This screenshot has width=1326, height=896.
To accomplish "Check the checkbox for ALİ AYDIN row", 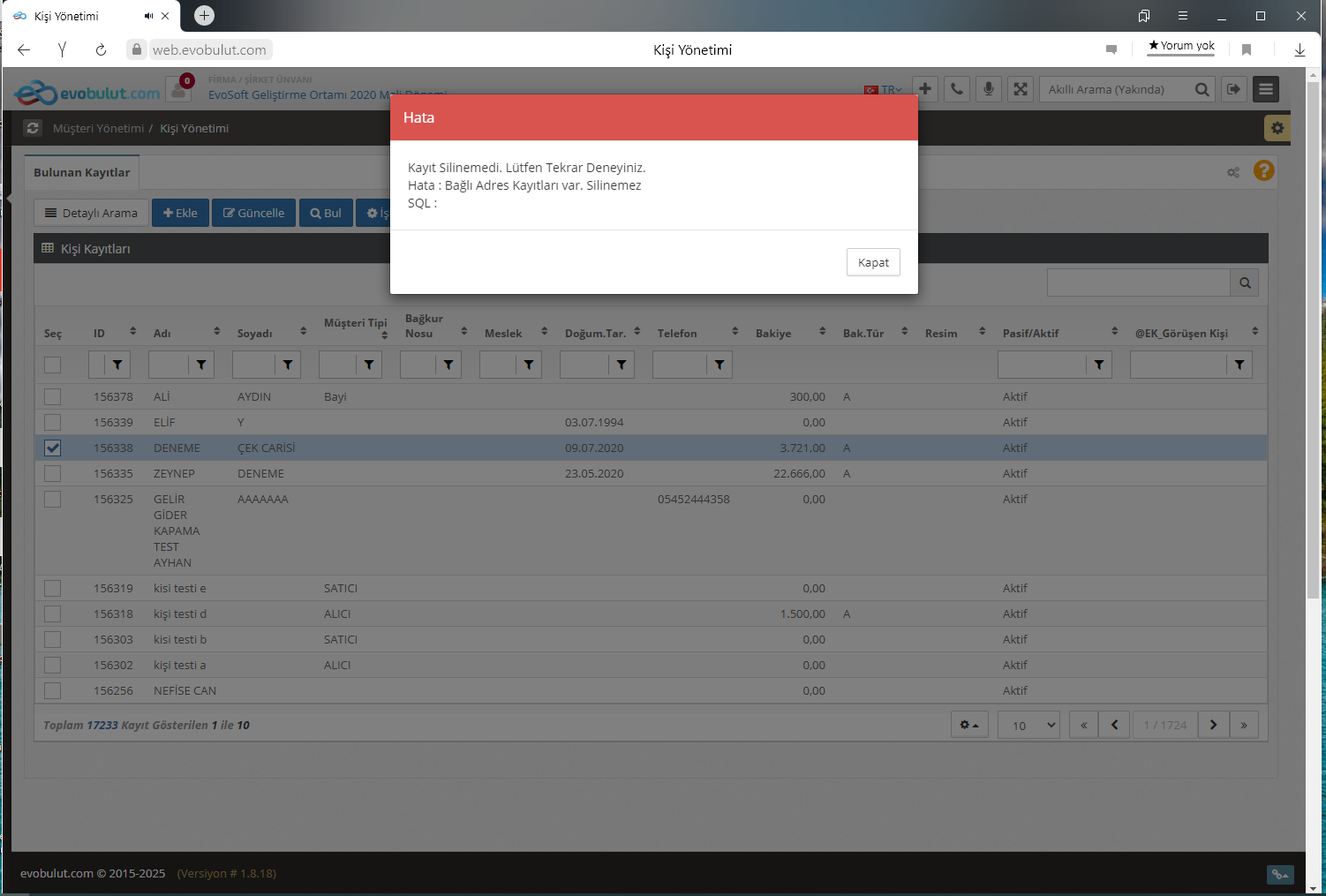I will pyautogui.click(x=53, y=396).
